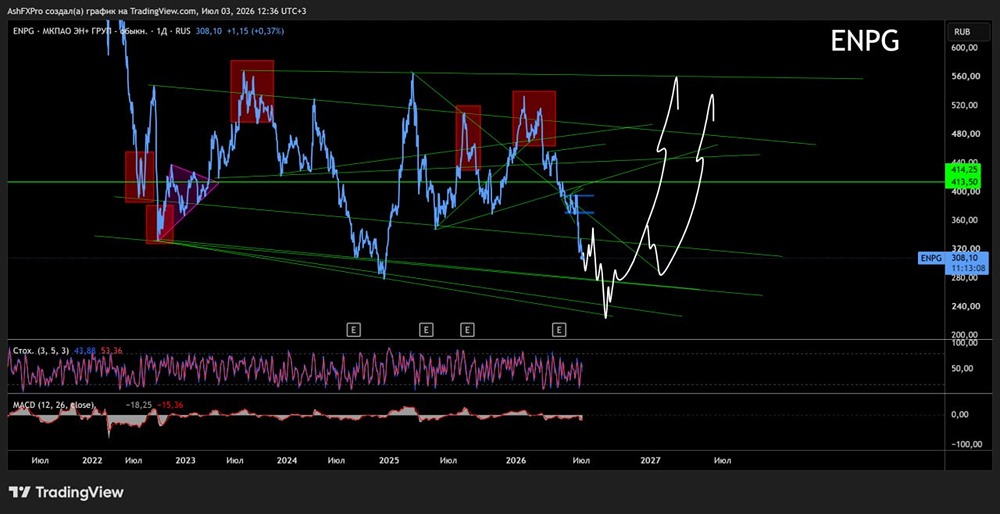This screenshot has height=514, width=1000.
Task: Open the RUB currency selector
Action: (963, 31)
